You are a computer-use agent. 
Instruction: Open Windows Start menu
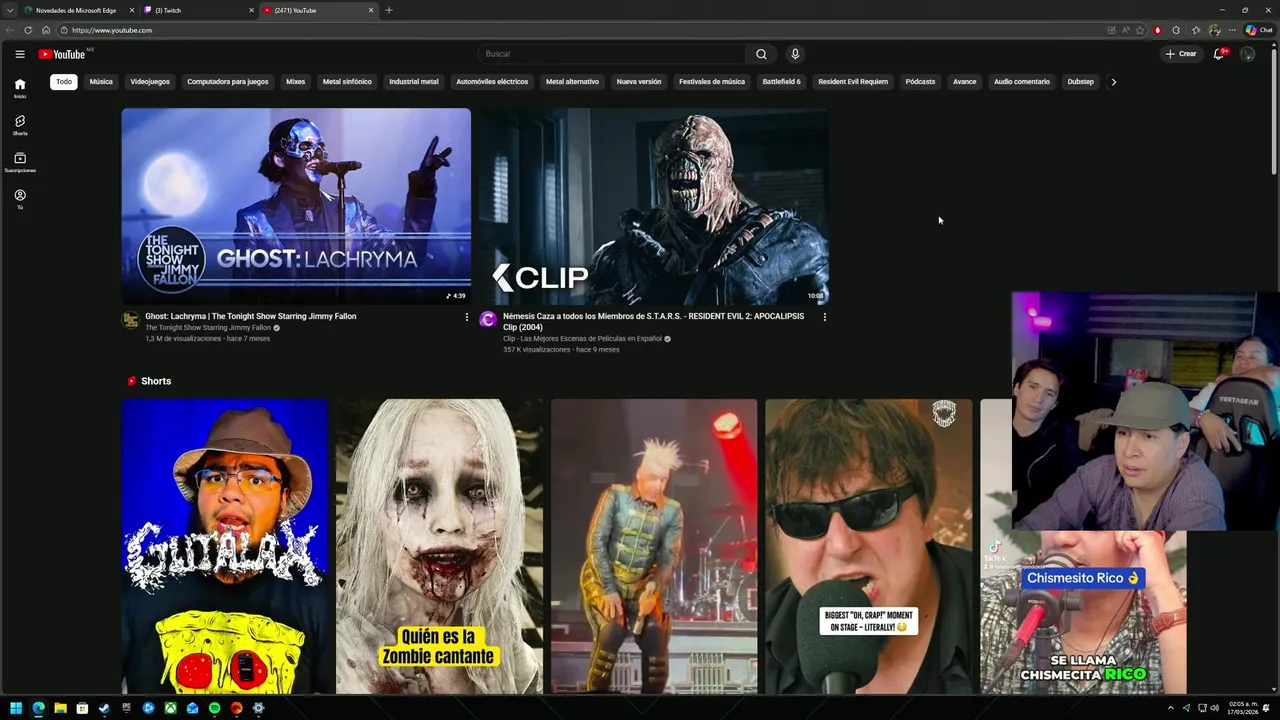click(16, 708)
